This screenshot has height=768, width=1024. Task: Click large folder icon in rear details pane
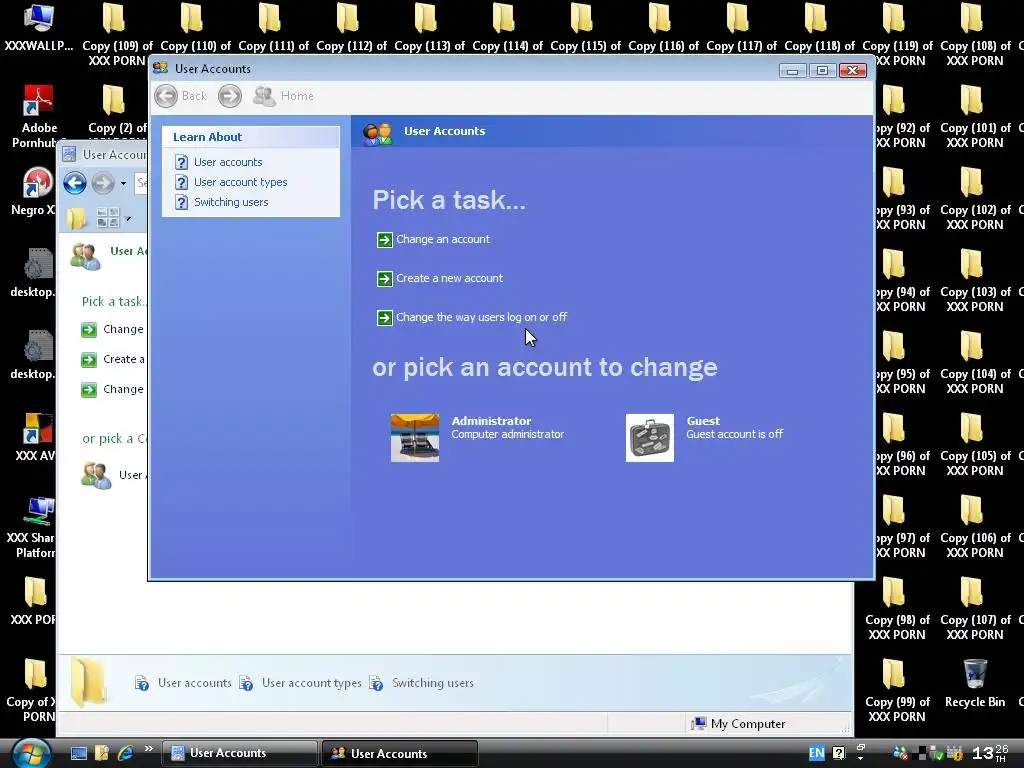coord(89,682)
